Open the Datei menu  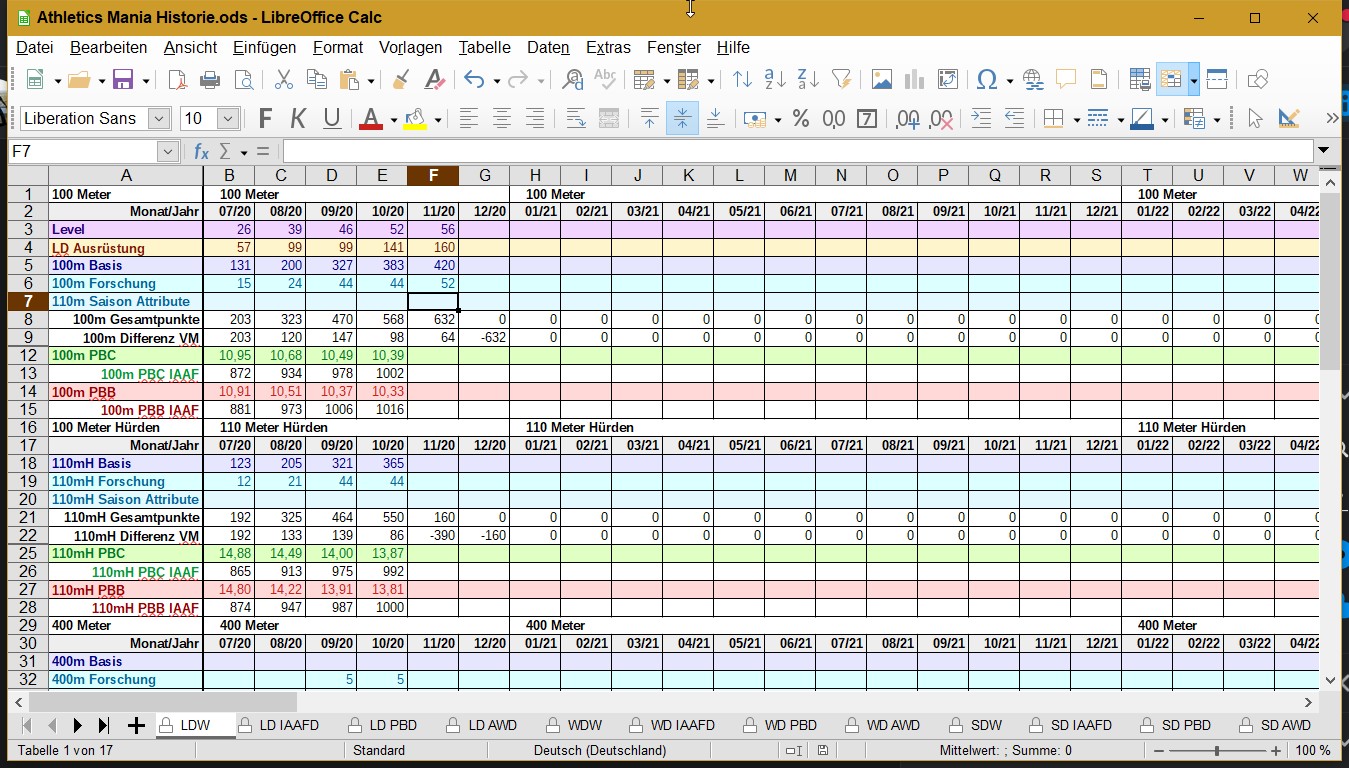[x=35, y=47]
